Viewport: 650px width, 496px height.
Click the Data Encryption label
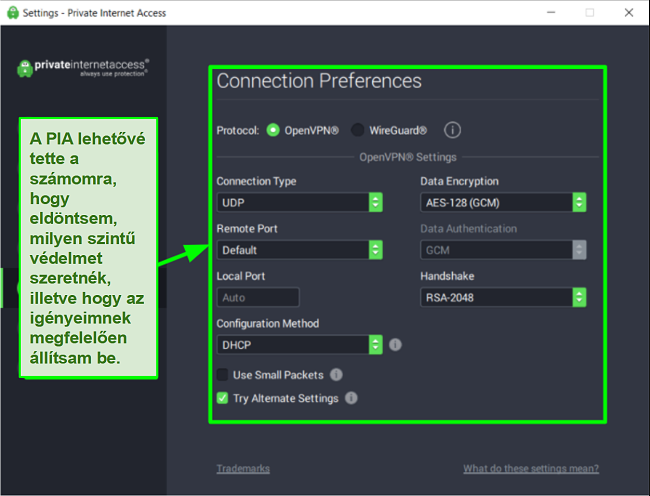coord(459,181)
